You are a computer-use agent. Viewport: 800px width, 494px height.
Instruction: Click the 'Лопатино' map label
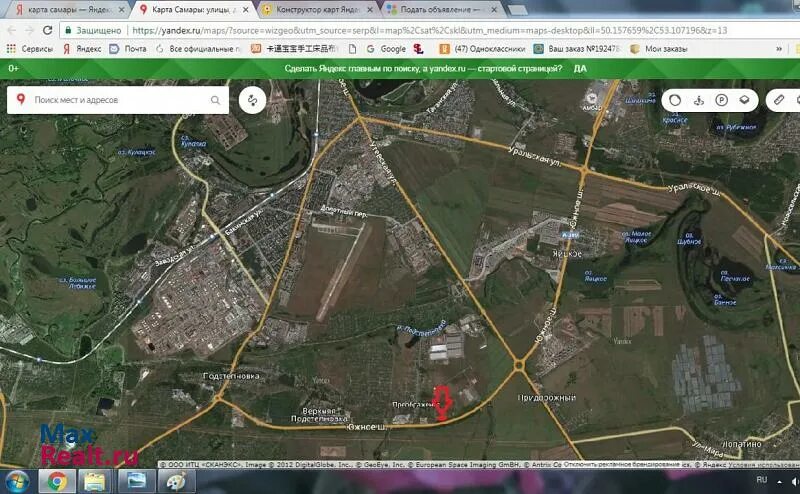pos(742,444)
